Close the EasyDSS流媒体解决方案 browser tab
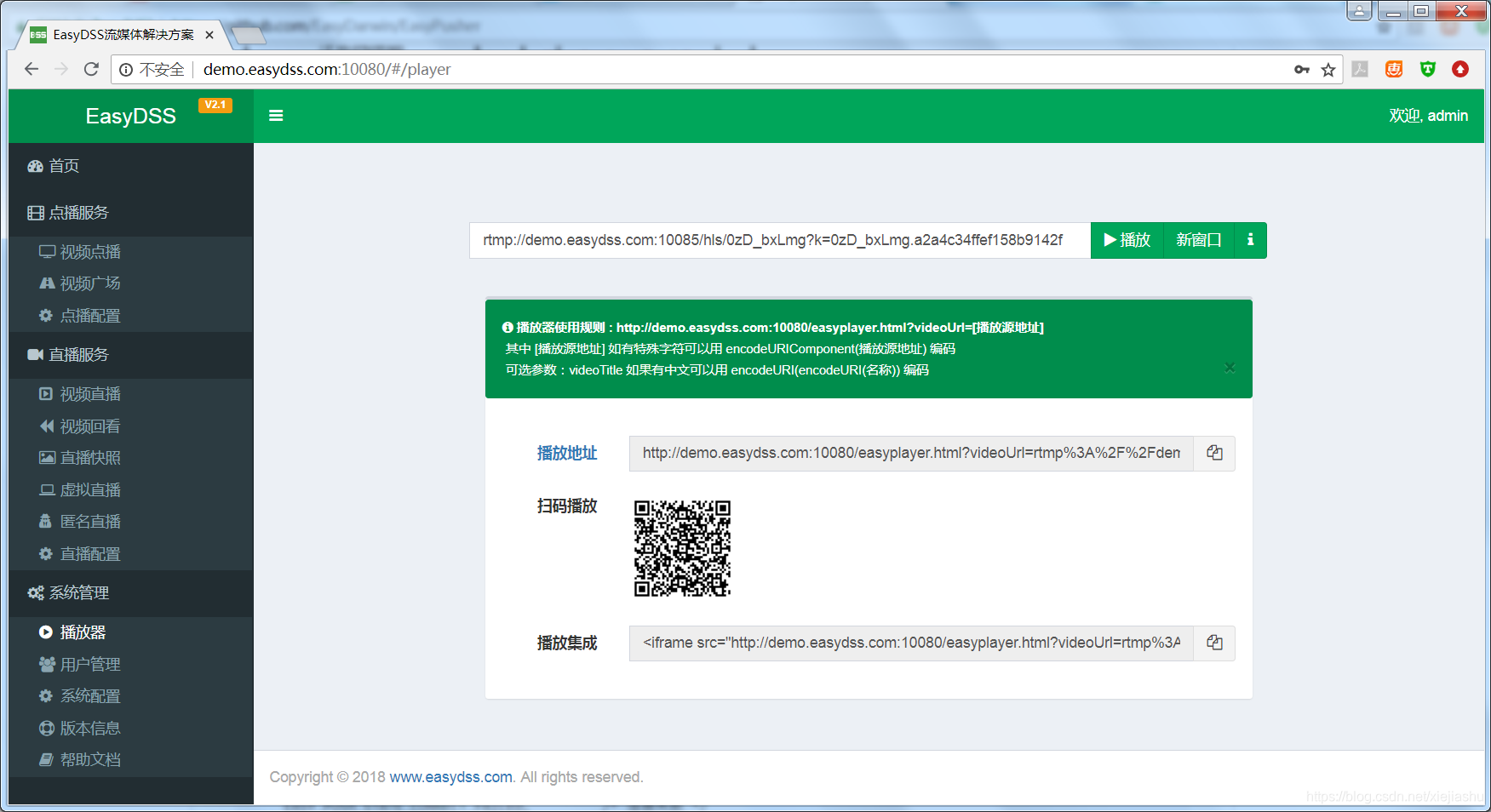 [209, 35]
